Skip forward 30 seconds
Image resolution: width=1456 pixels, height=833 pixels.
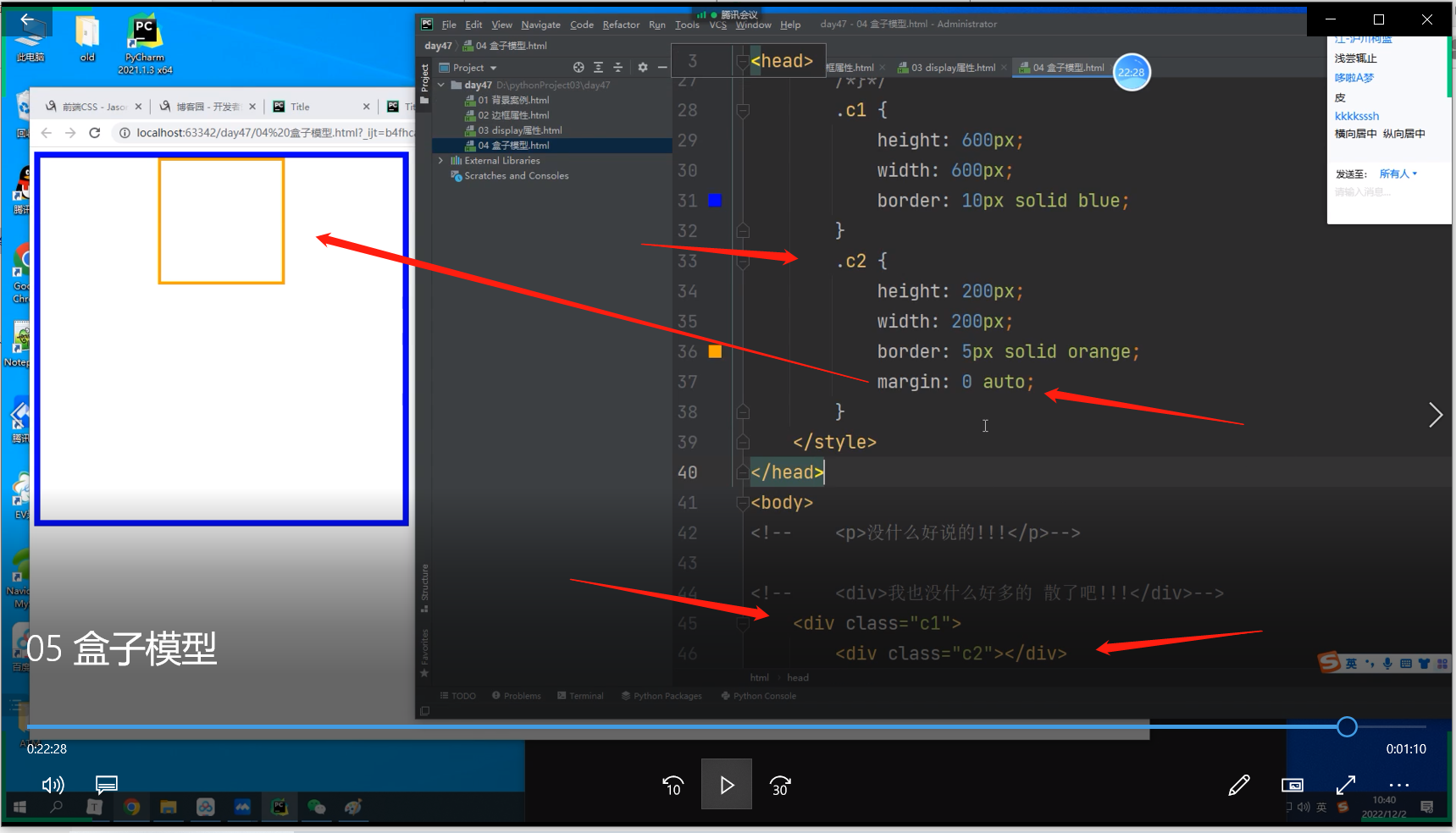click(x=780, y=786)
